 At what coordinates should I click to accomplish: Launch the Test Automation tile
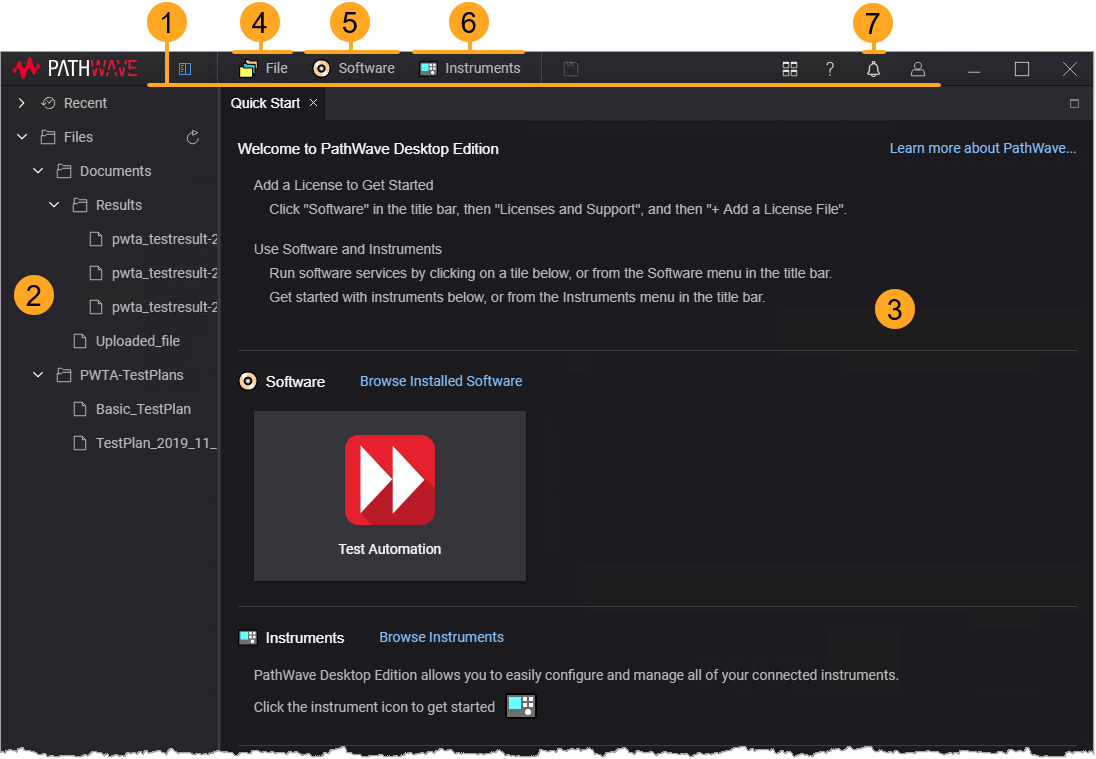[390, 495]
